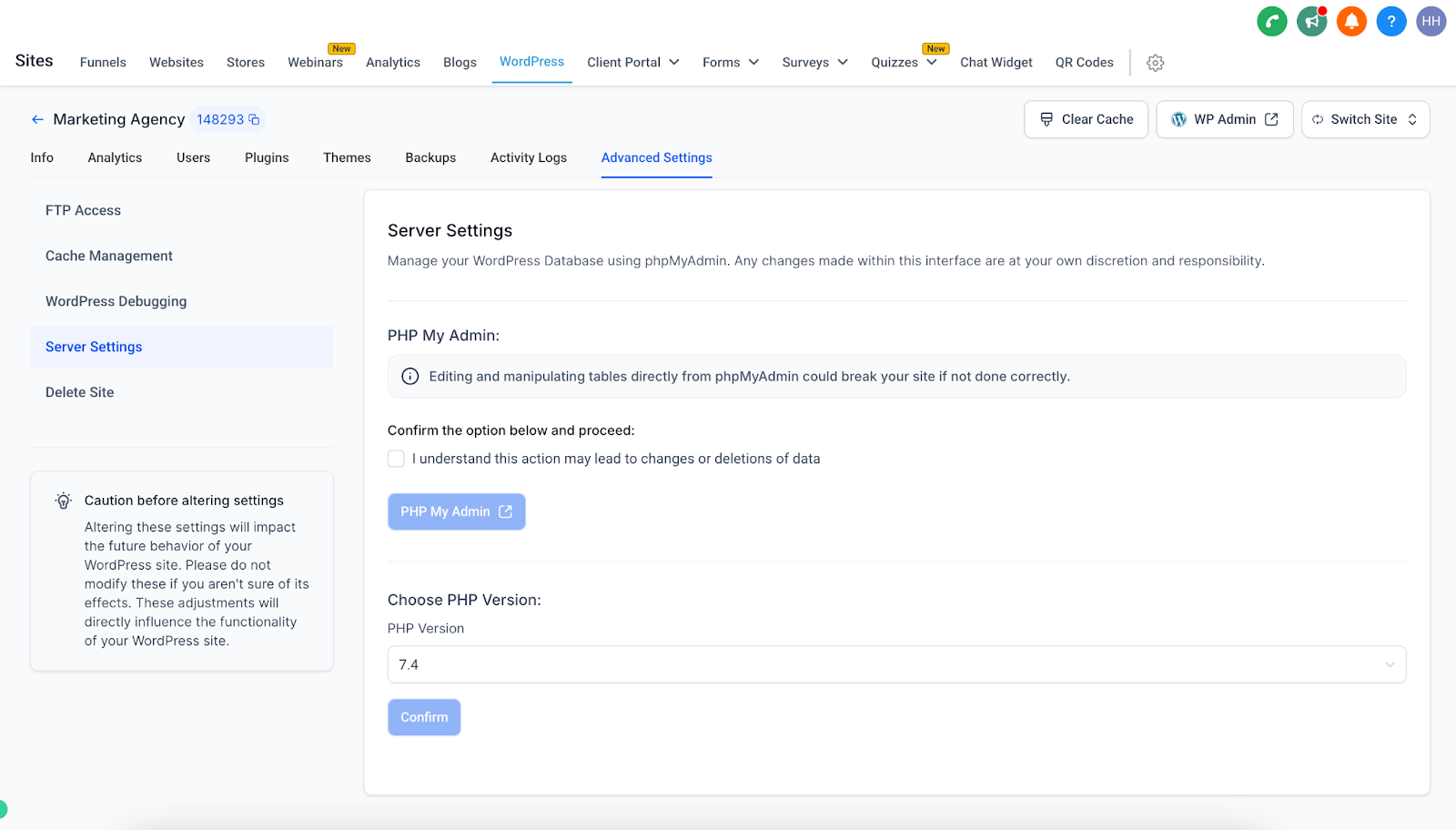Click the 'Caution before altering settings' heading
The width and height of the screenshot is (1456, 830).
(184, 501)
